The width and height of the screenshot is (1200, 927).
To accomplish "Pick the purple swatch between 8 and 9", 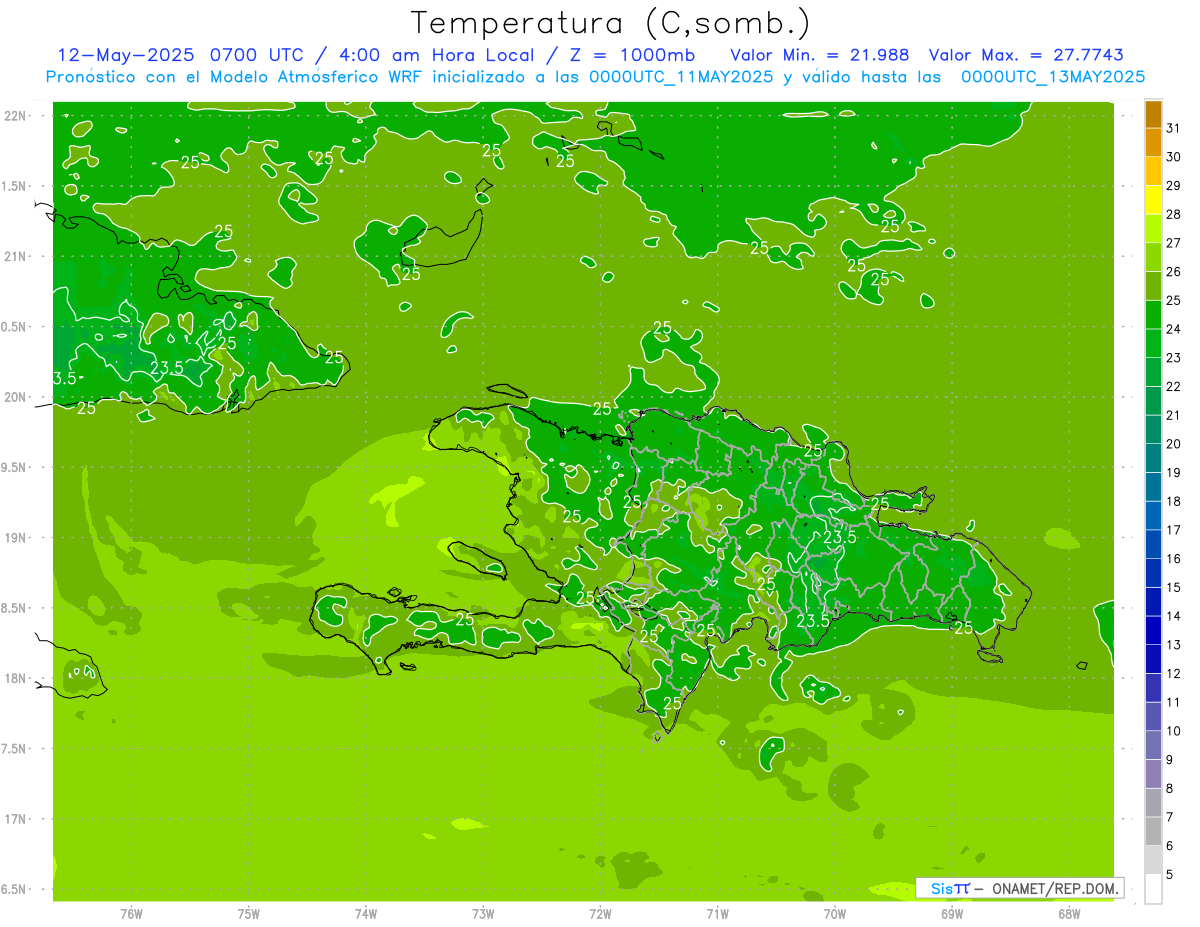I will point(1153,775).
